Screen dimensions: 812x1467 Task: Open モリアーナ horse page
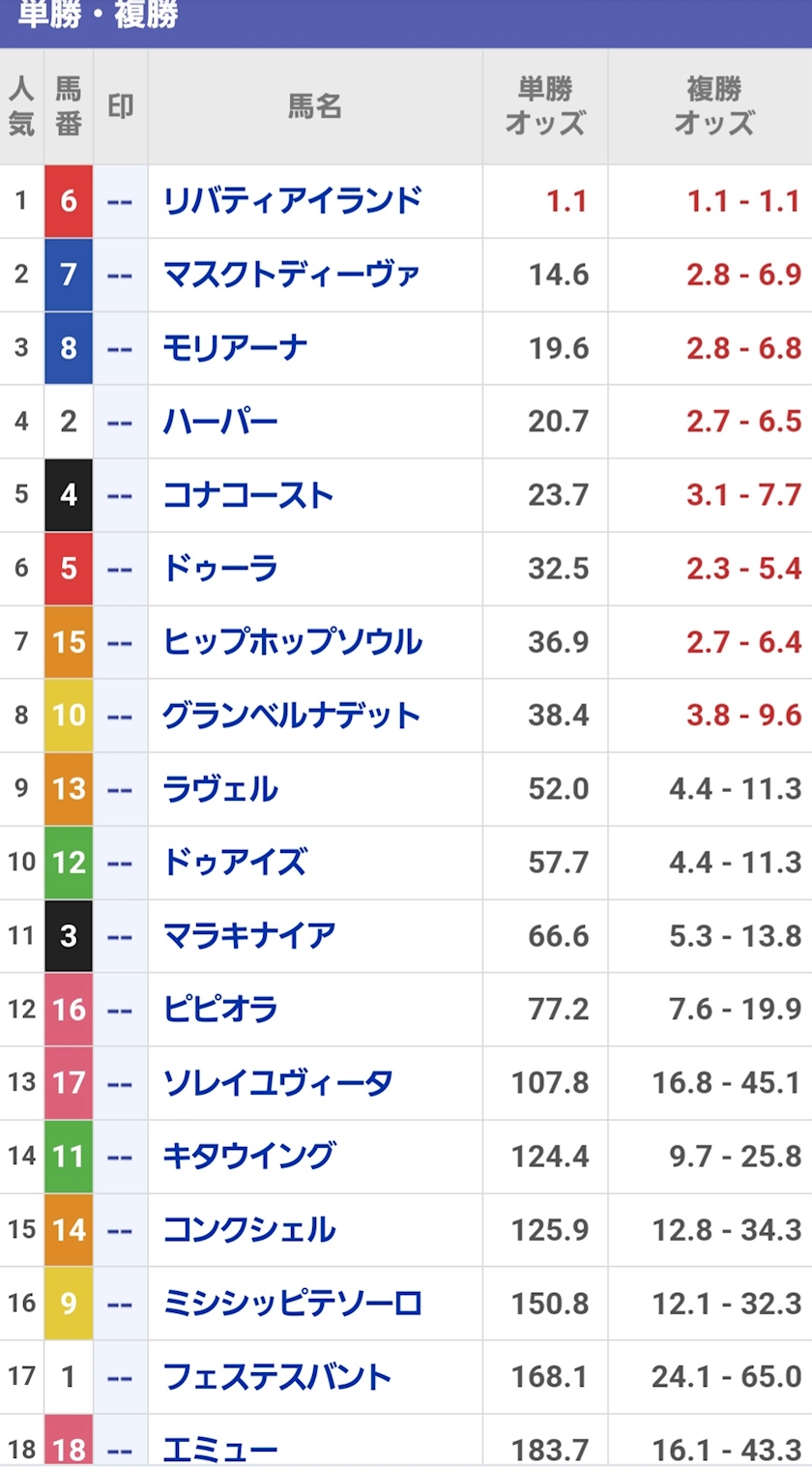pyautogui.click(x=235, y=347)
